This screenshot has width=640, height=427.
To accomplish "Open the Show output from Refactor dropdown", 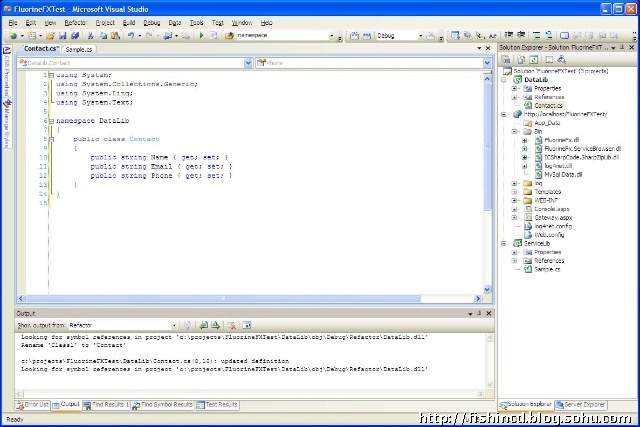I will tap(174, 325).
